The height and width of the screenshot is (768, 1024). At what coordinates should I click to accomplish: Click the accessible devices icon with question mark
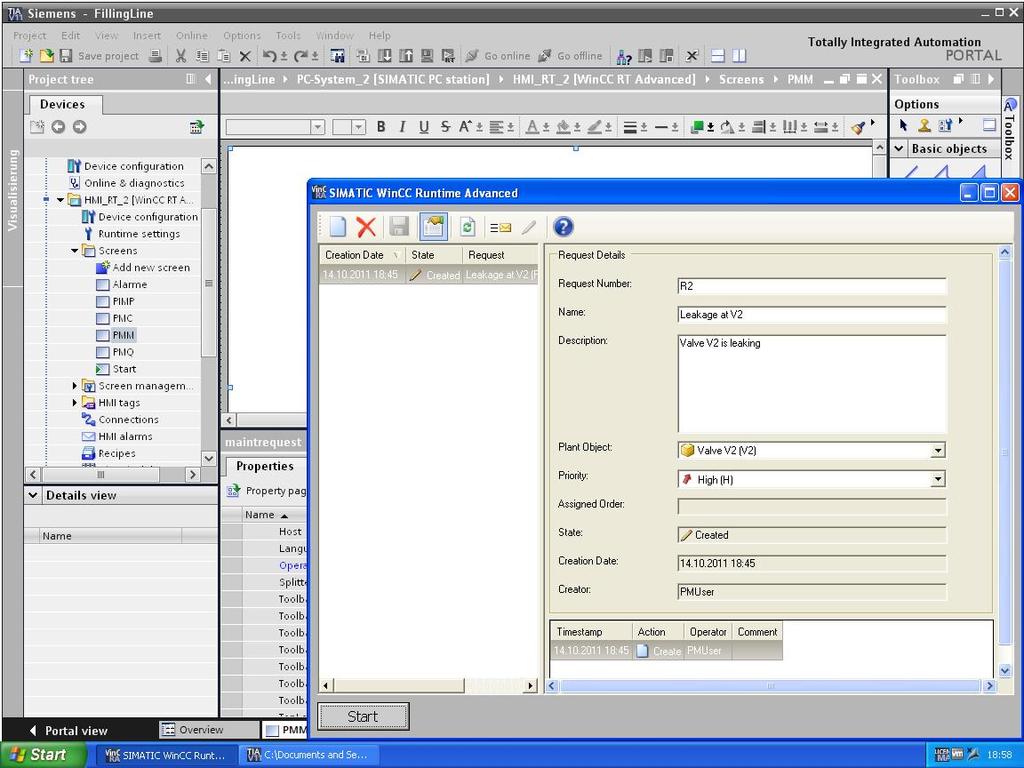[624, 57]
